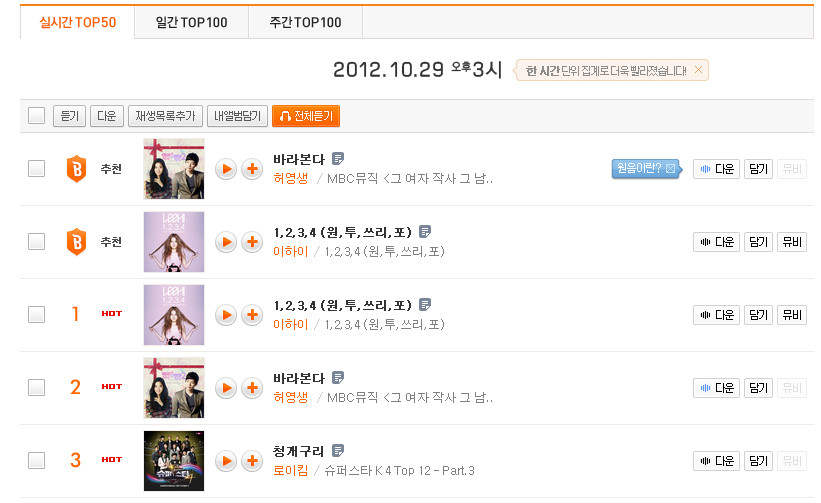Click 재생목록추가 button
821x503 pixels.
click(x=165, y=116)
